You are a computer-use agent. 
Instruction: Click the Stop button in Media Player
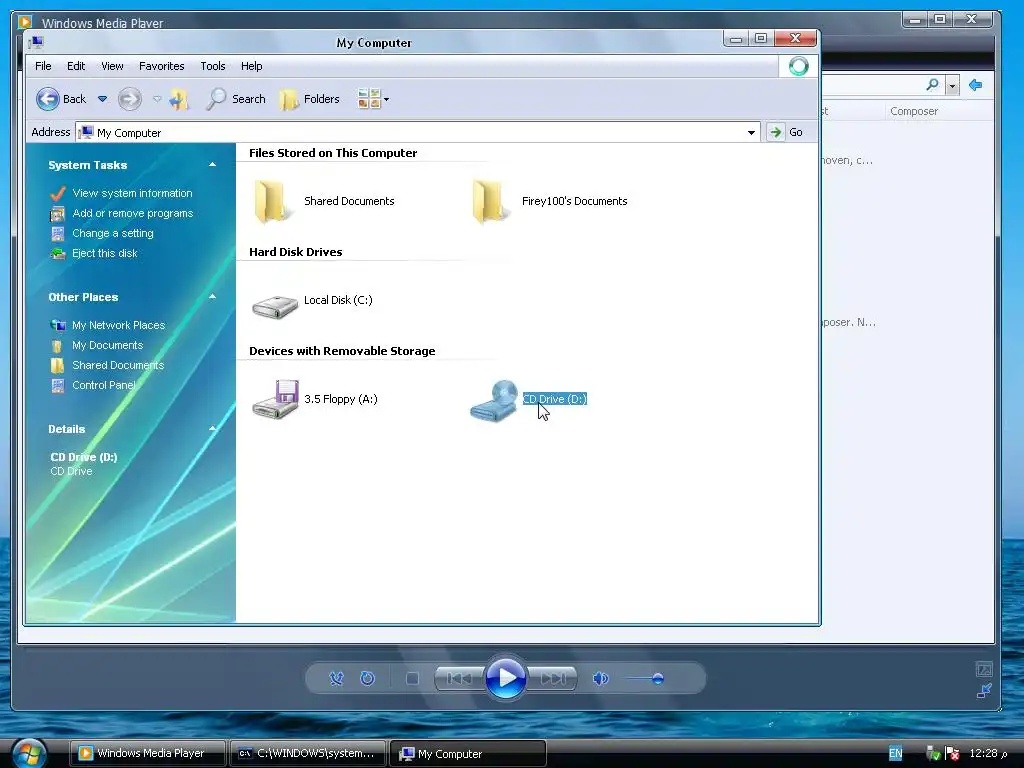[412, 679]
